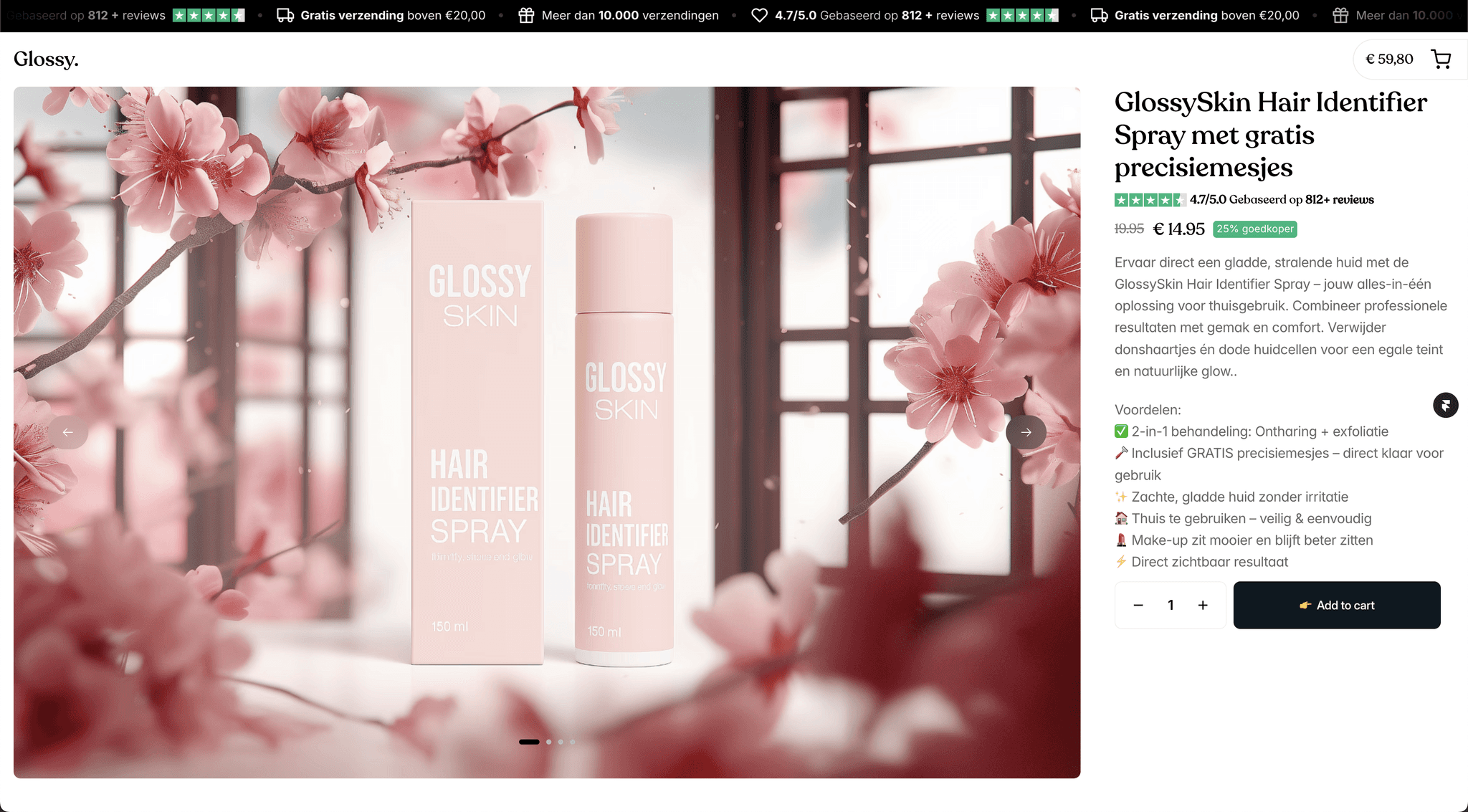
Task: Click the previous image arrow
Action: [x=68, y=432]
